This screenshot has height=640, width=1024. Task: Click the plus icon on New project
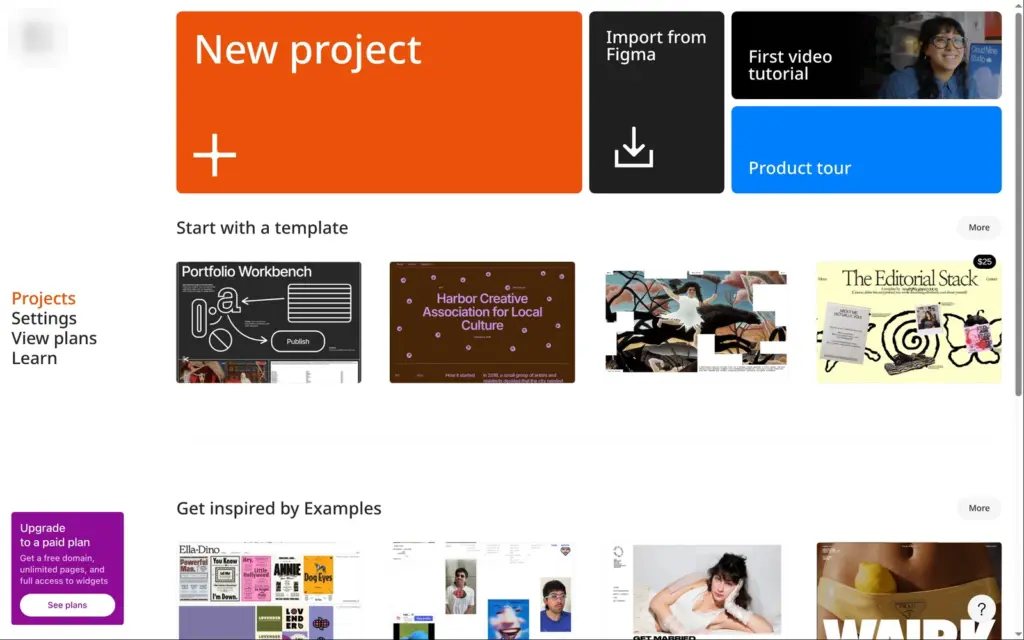[214, 155]
